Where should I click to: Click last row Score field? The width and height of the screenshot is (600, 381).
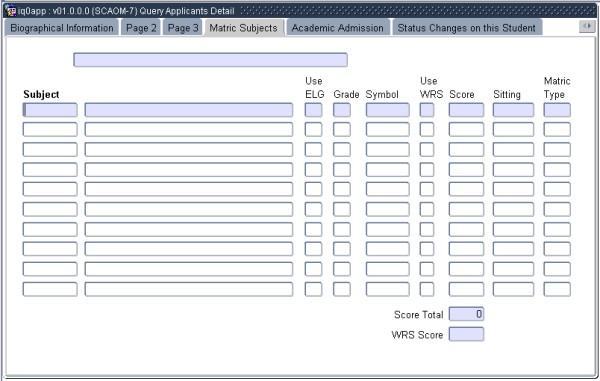pyautogui.click(x=466, y=289)
